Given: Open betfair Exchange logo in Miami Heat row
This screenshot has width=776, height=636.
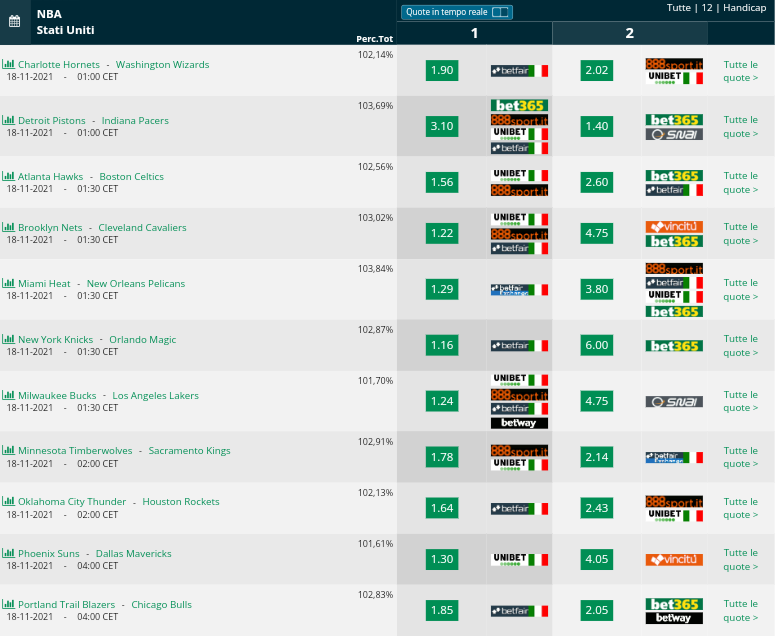Looking at the screenshot, I should (519, 290).
